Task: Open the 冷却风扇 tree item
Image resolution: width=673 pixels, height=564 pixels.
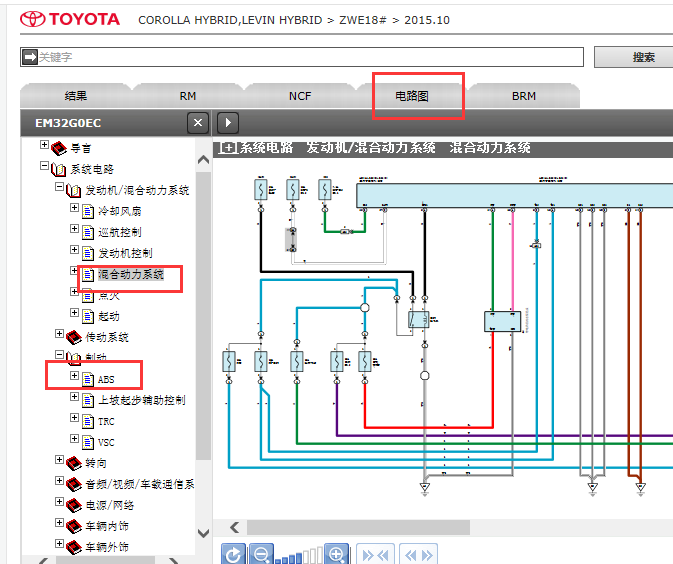Action: pyautogui.click(x=120, y=211)
